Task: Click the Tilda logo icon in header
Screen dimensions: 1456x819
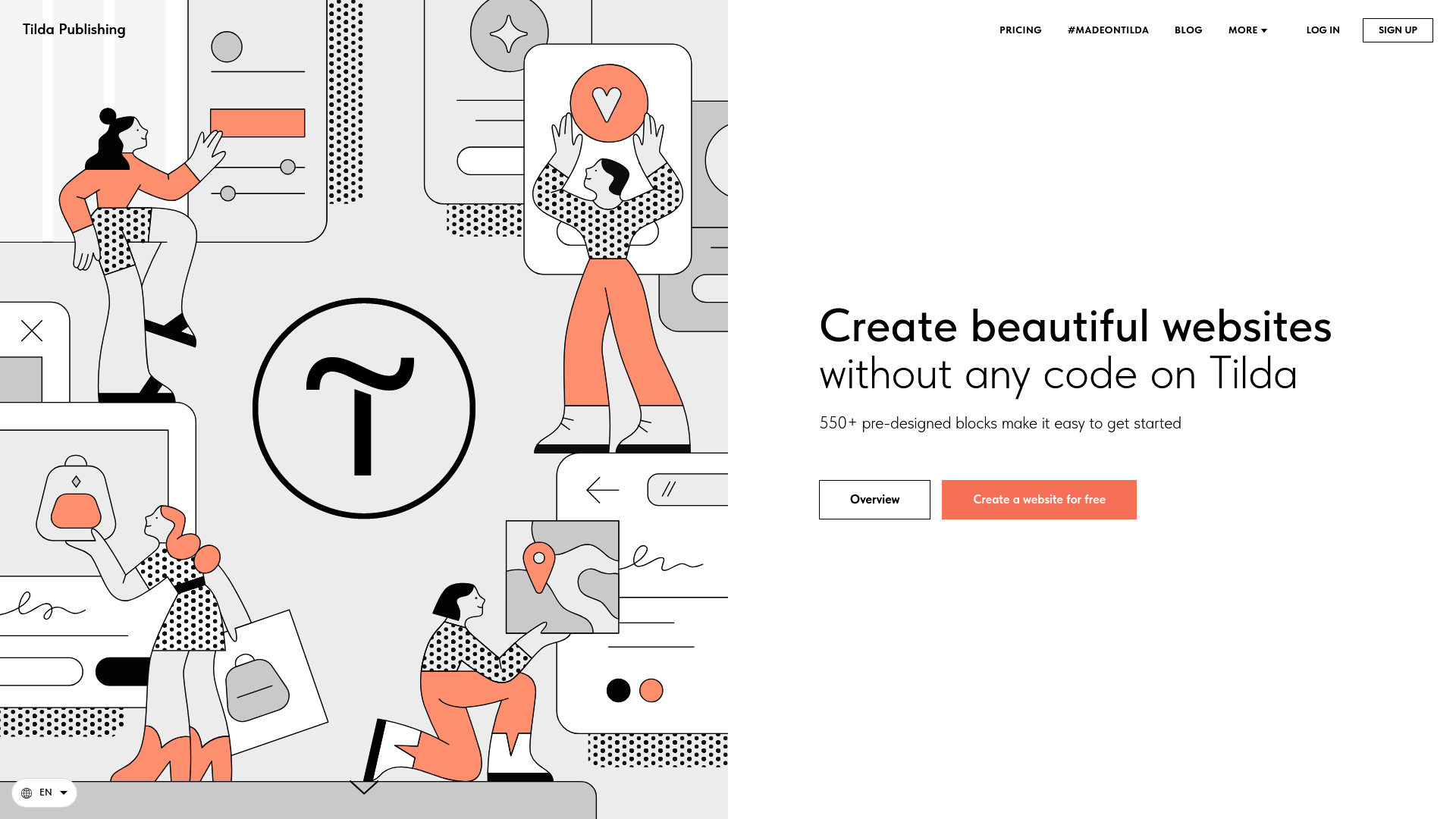Action: point(74,29)
